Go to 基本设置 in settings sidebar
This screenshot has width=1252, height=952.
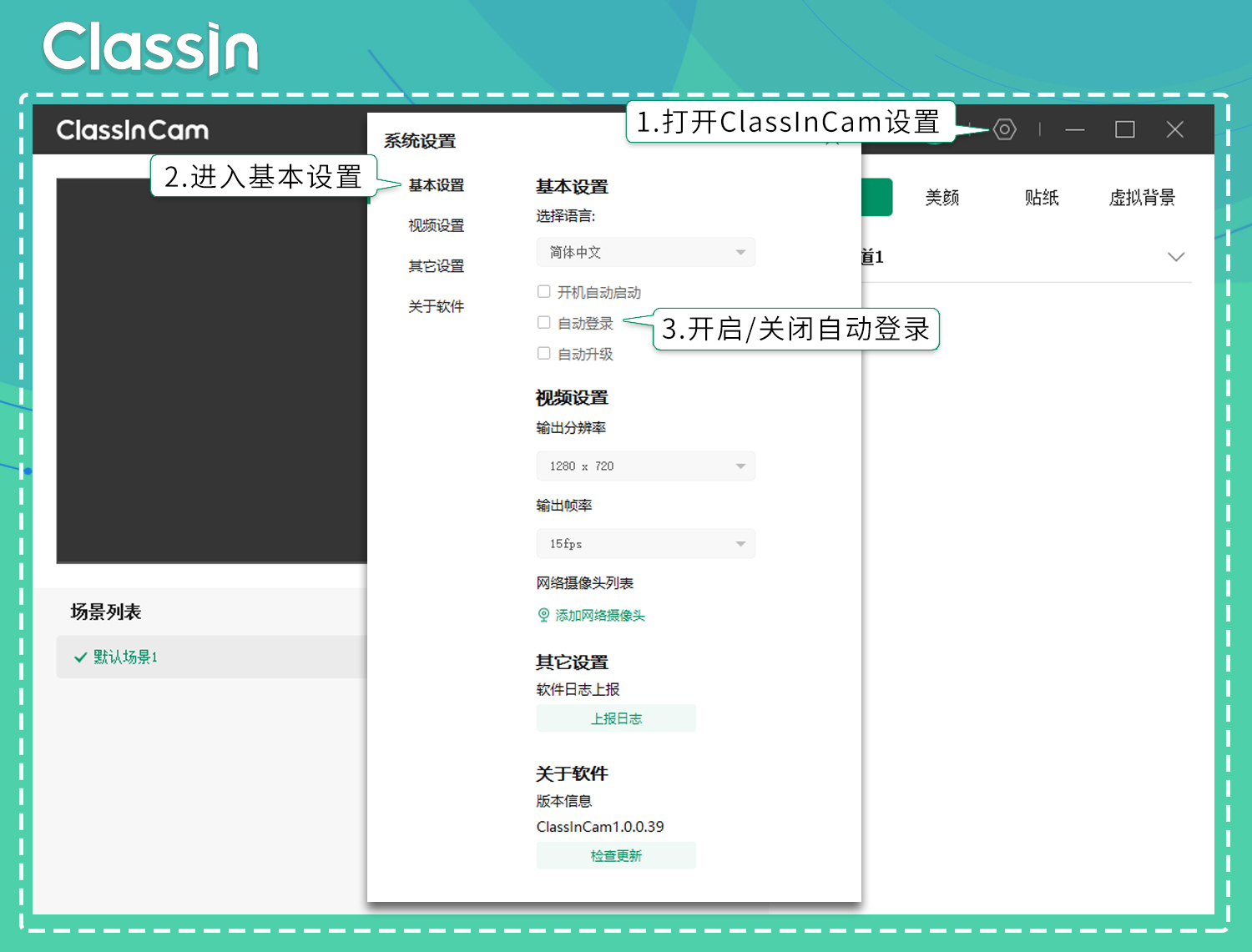coord(437,185)
